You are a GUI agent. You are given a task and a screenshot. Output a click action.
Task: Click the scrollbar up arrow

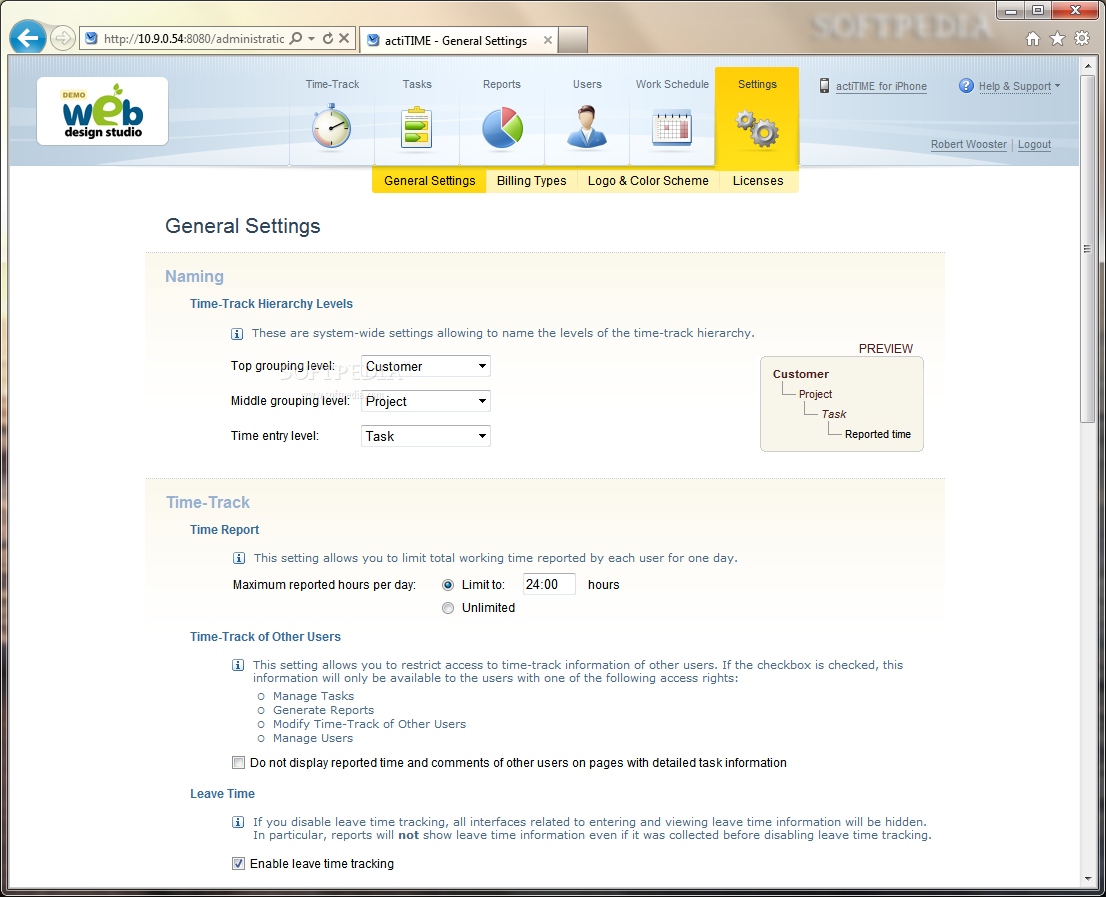coord(1087,66)
